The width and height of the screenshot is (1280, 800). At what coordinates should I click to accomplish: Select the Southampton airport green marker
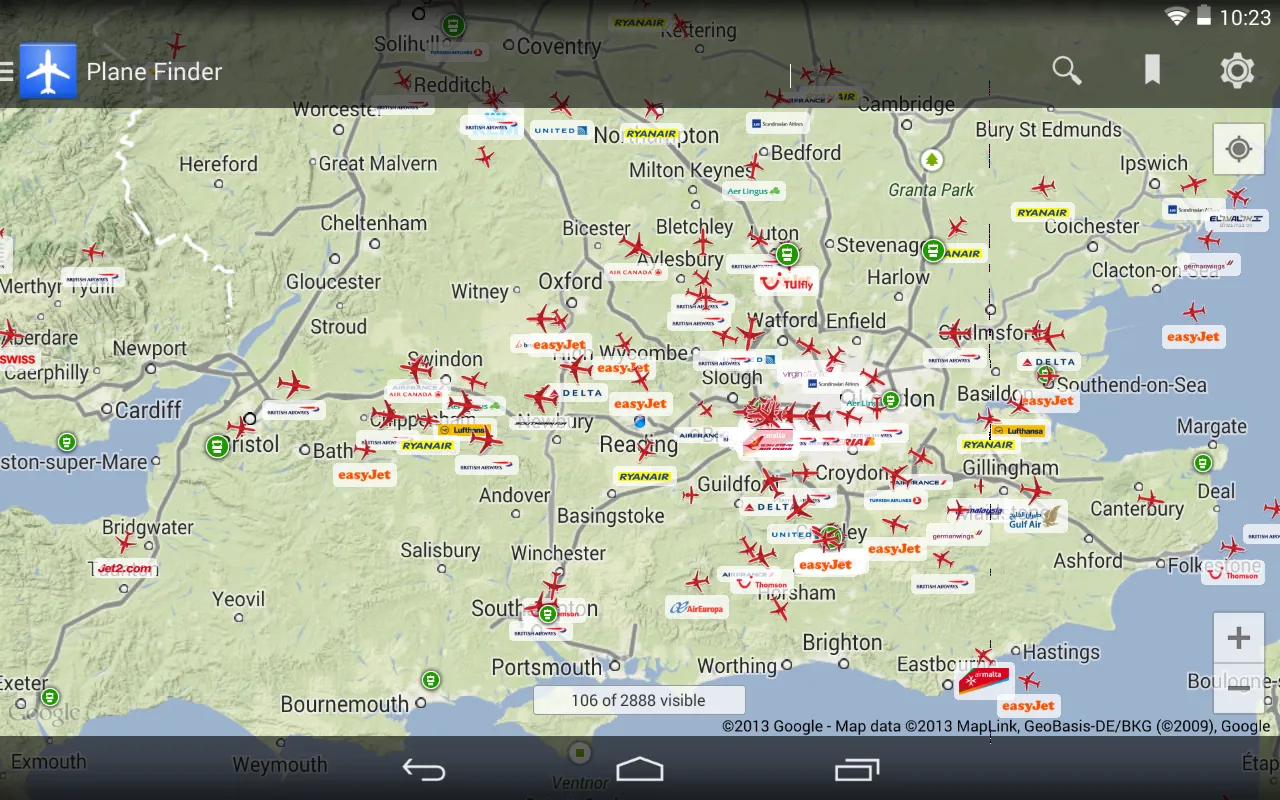(547, 613)
